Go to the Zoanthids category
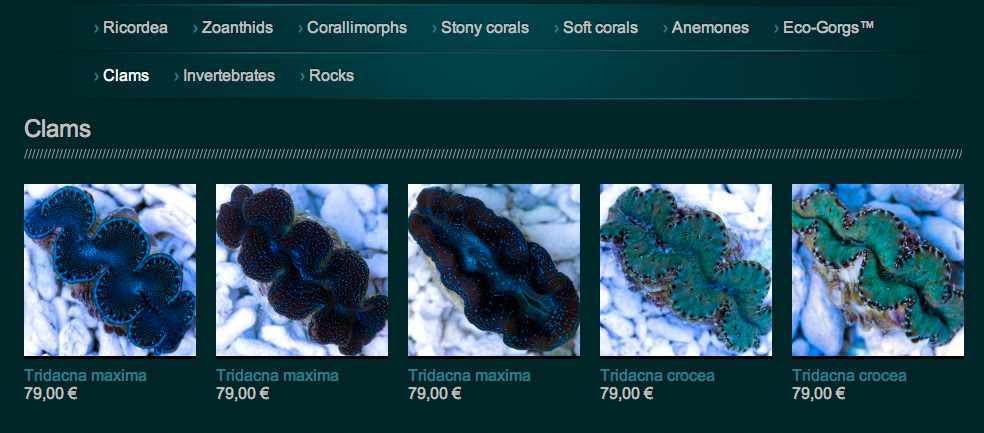 pos(237,28)
